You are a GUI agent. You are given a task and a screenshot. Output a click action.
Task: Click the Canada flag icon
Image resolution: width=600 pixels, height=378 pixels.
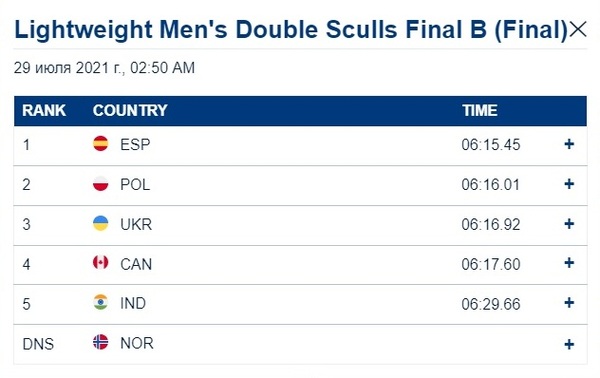tap(101, 262)
